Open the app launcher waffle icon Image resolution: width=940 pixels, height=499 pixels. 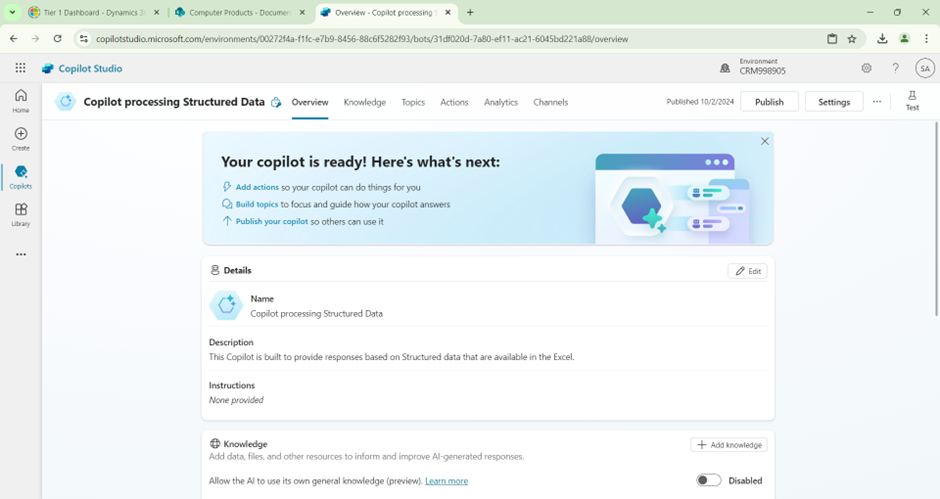(x=20, y=68)
